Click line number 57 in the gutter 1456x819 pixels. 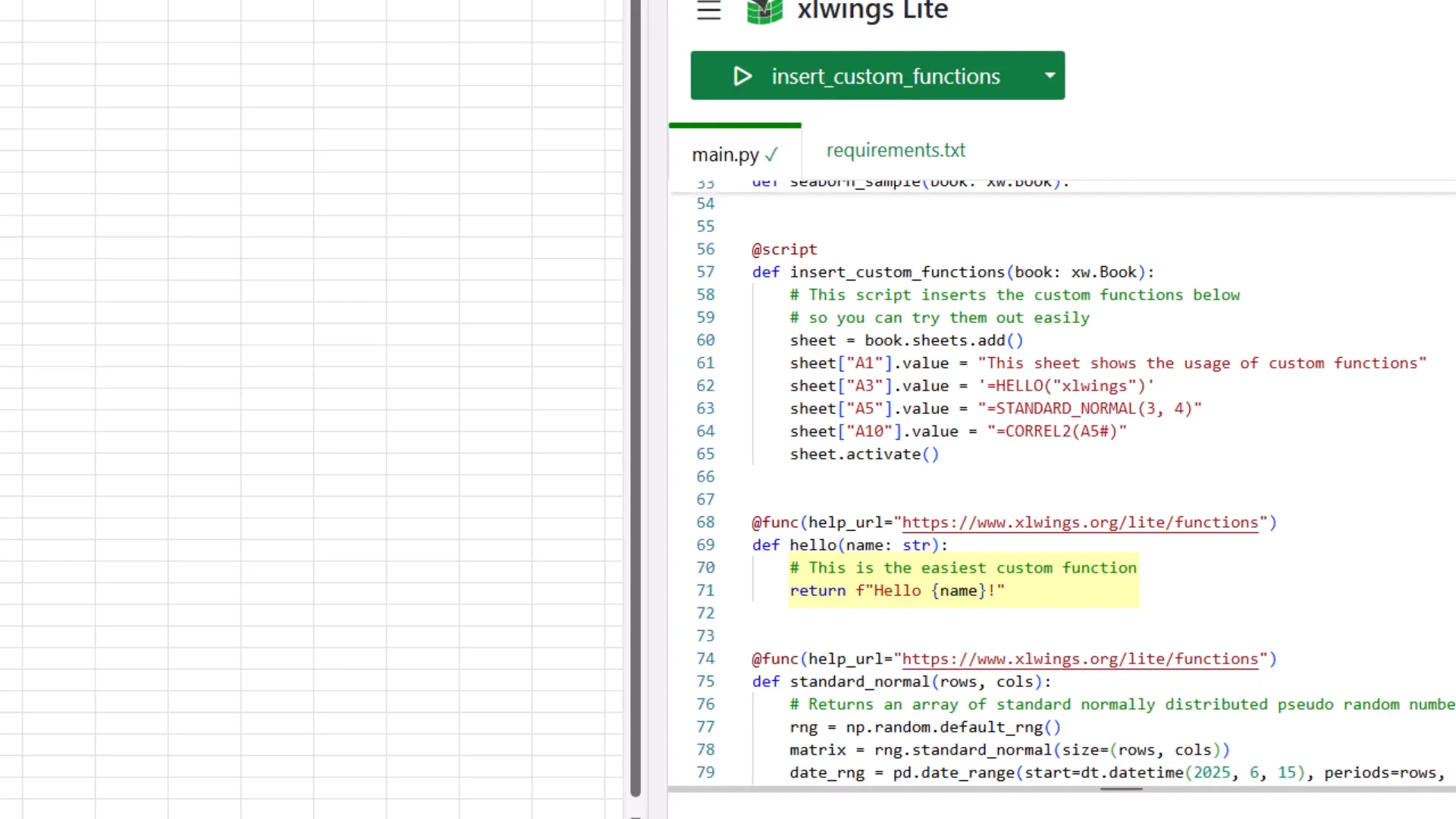click(705, 272)
